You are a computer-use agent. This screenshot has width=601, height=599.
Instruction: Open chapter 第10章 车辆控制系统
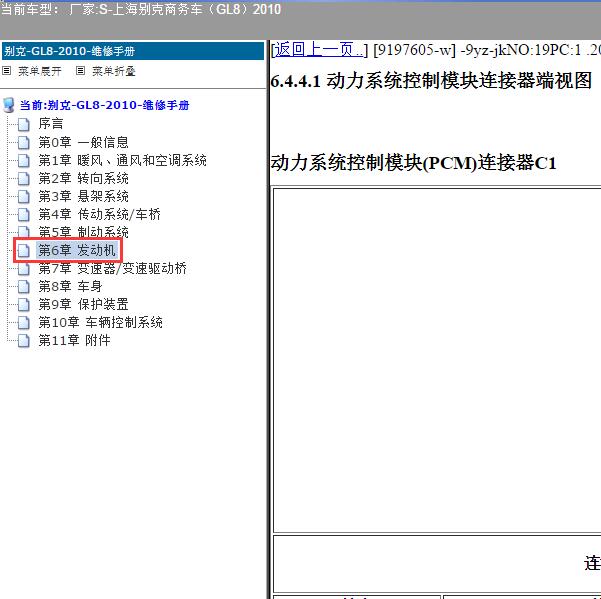click(101, 322)
